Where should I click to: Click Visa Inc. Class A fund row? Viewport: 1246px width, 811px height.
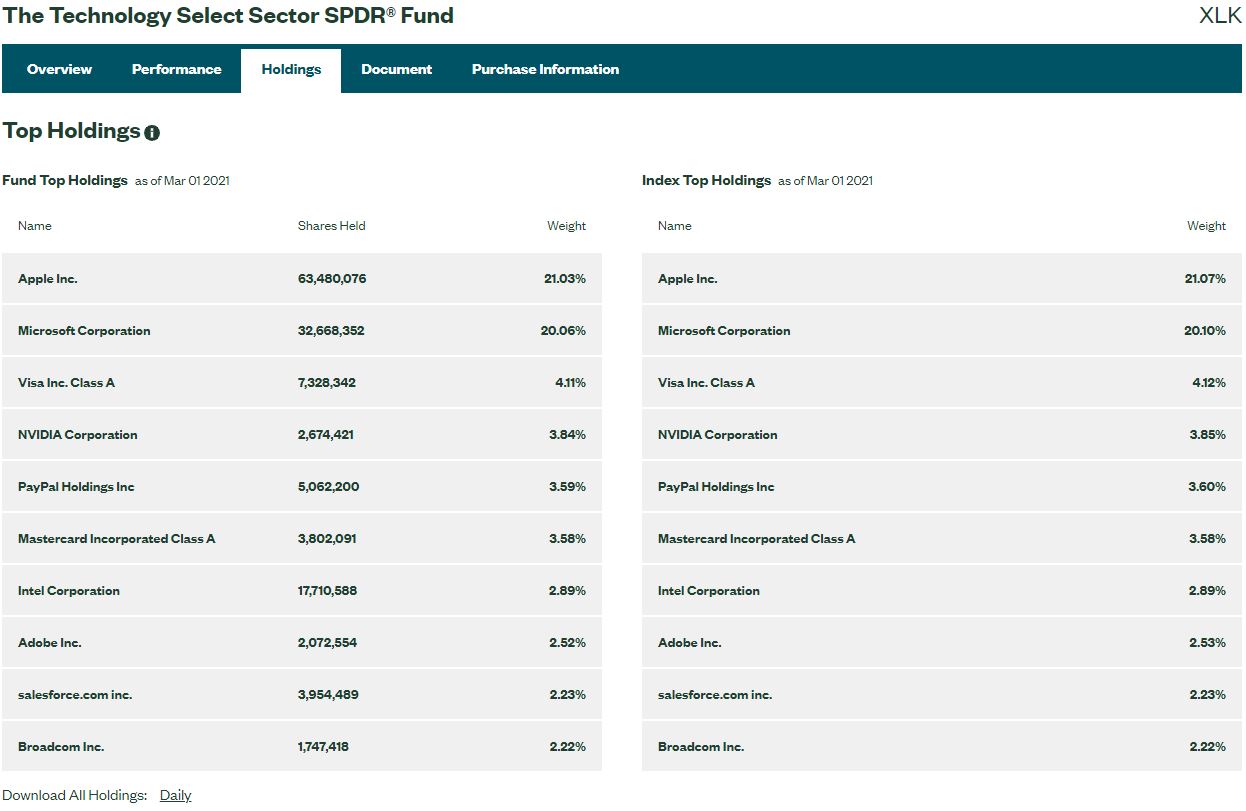pos(64,382)
